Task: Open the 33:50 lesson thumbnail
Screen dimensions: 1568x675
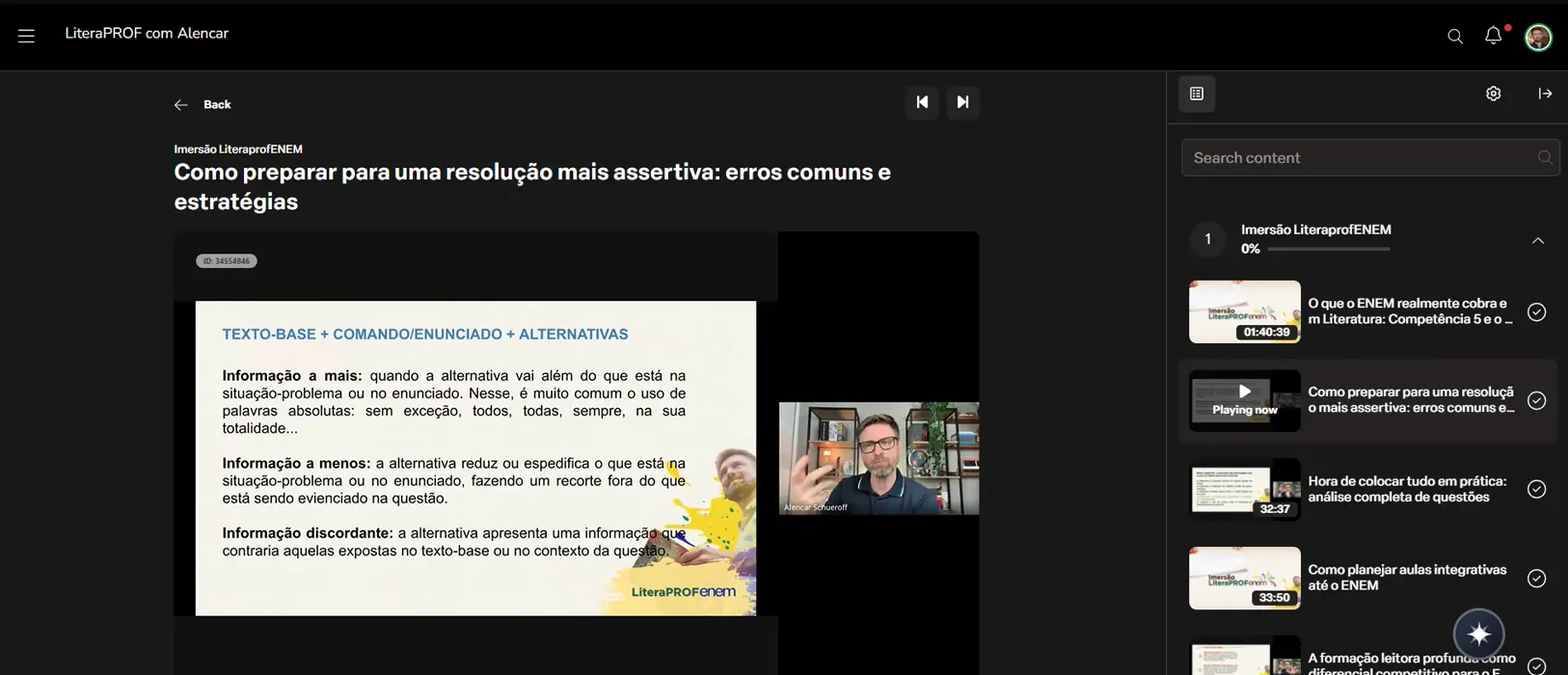Action: pyautogui.click(x=1245, y=578)
